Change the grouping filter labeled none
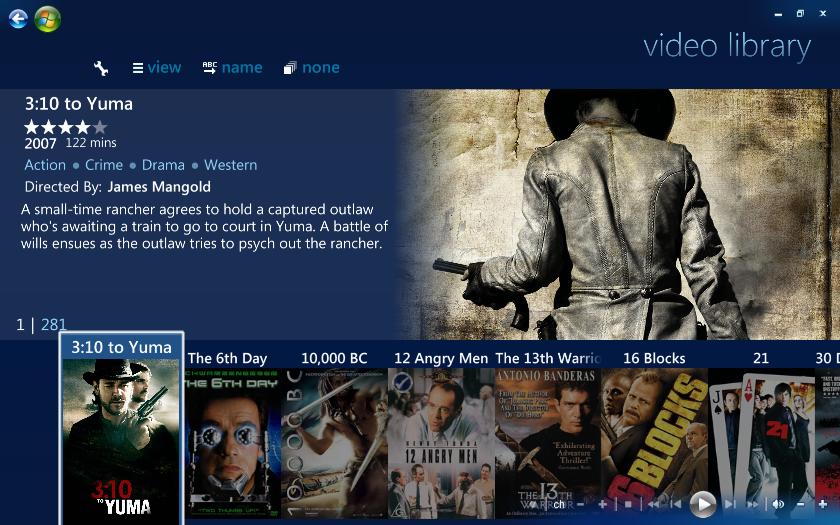840x525 pixels. pos(312,68)
